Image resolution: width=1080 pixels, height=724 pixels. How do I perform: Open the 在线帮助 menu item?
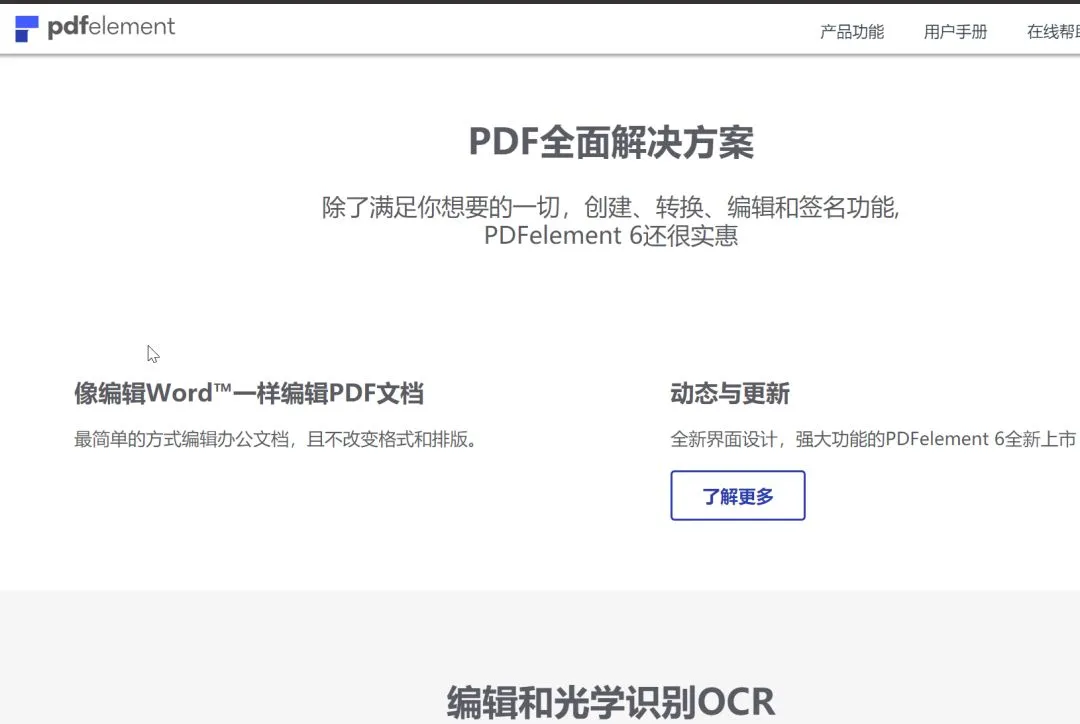pyautogui.click(x=1053, y=32)
